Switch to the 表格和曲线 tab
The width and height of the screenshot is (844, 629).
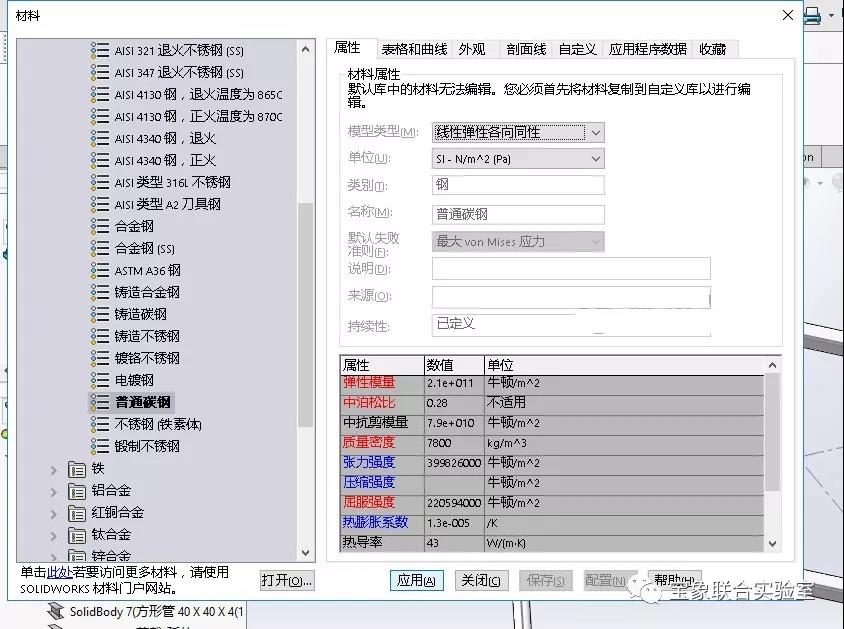414,50
